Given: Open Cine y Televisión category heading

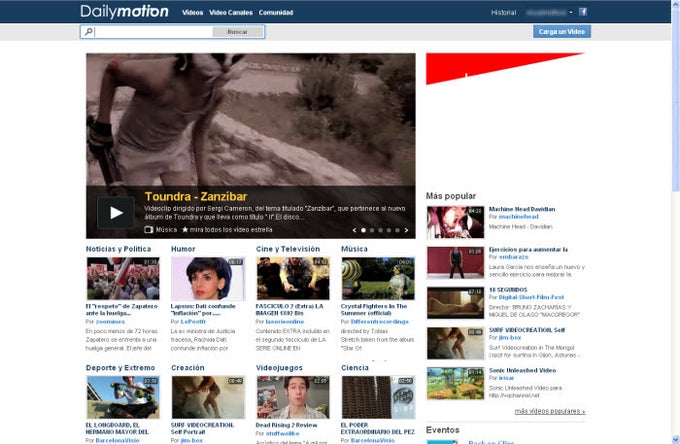Looking at the screenshot, I should pos(288,249).
